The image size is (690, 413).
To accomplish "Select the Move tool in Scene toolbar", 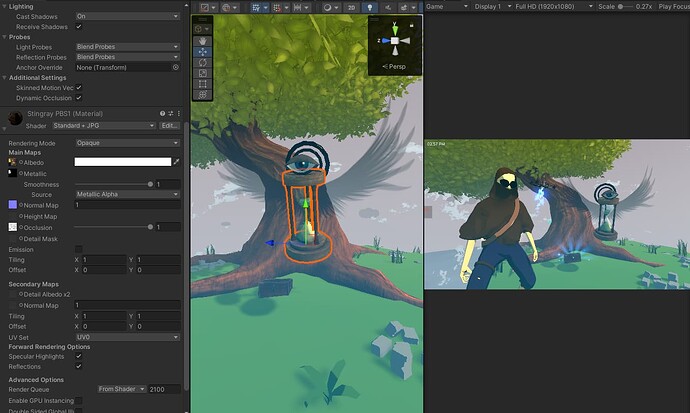I will click(202, 51).
